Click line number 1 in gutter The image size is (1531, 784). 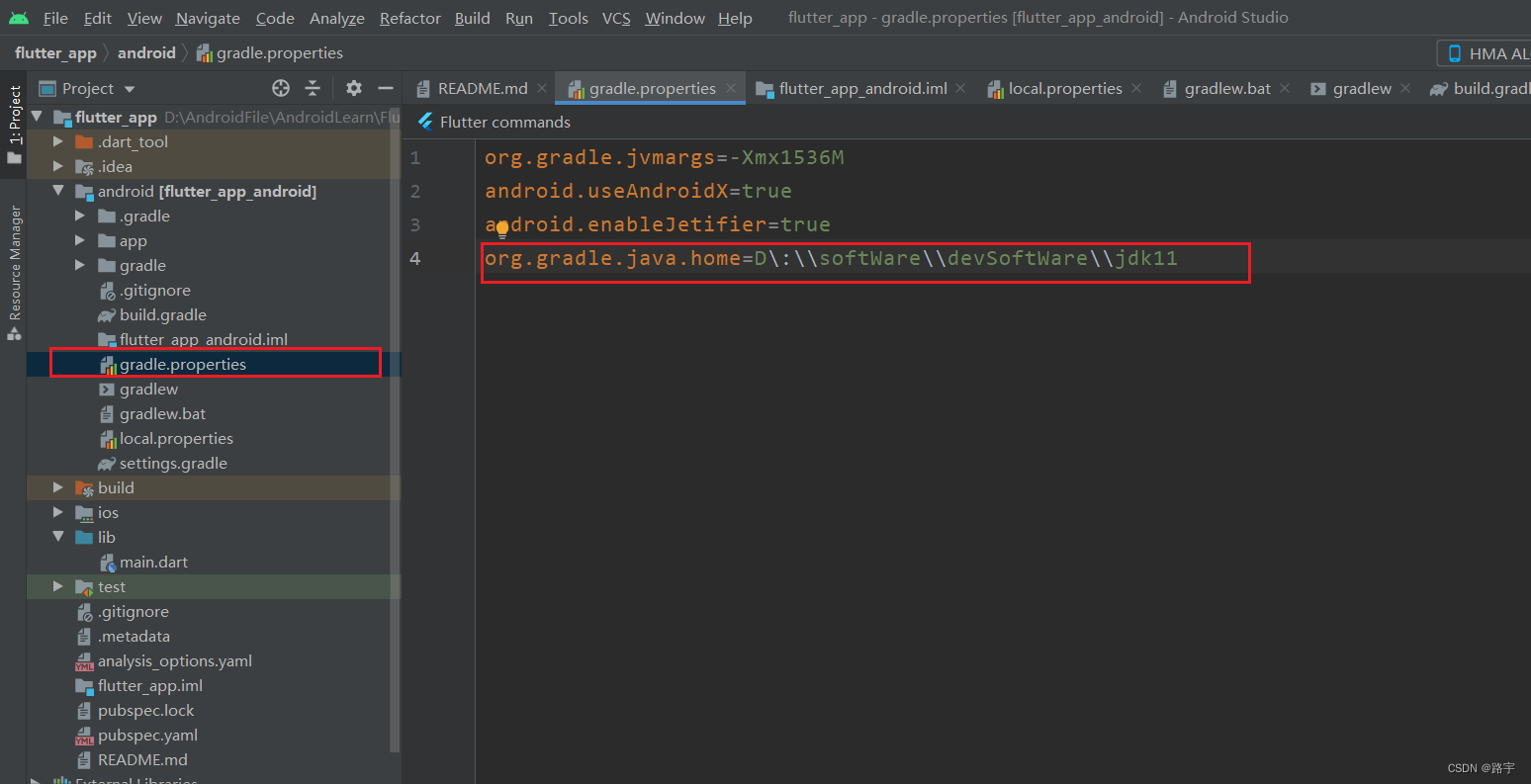[415, 158]
